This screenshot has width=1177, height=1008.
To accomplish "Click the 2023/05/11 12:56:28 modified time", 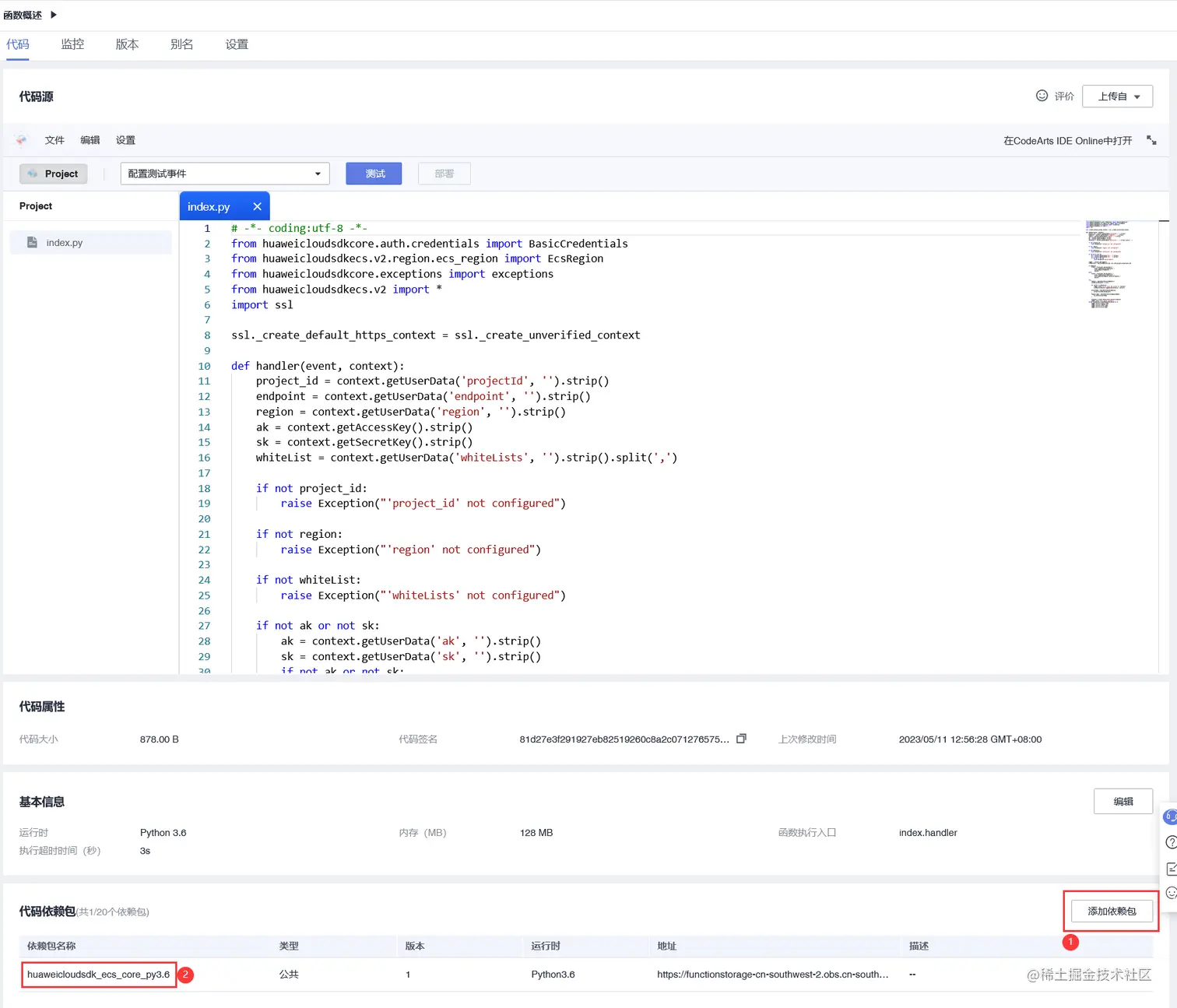I will [970, 739].
